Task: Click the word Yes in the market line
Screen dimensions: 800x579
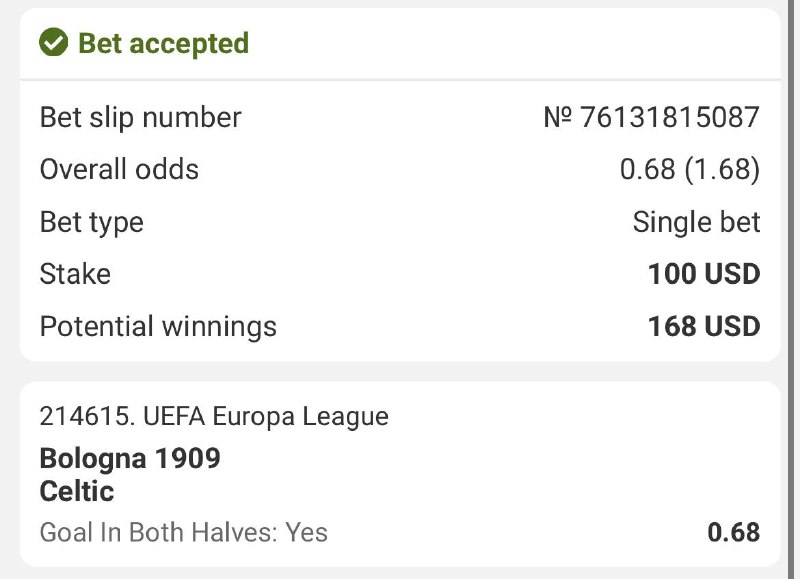Action: (306, 532)
